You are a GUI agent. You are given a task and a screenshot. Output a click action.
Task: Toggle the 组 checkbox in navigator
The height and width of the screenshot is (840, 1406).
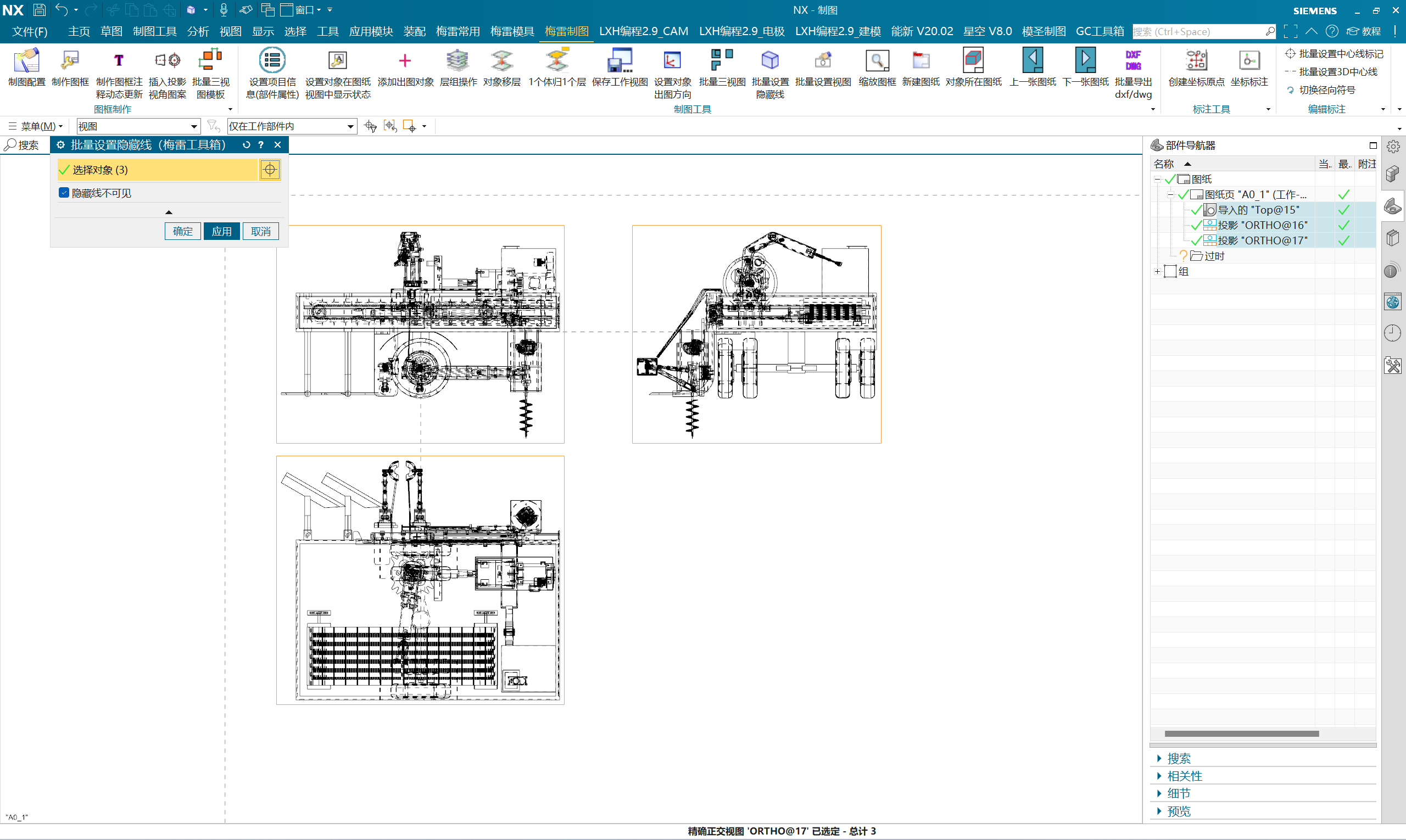tap(1170, 271)
